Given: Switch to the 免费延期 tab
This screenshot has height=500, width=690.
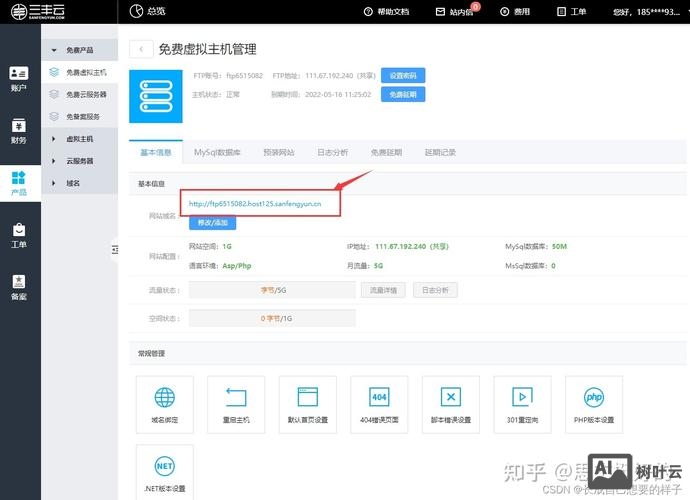Looking at the screenshot, I should coord(386,152).
